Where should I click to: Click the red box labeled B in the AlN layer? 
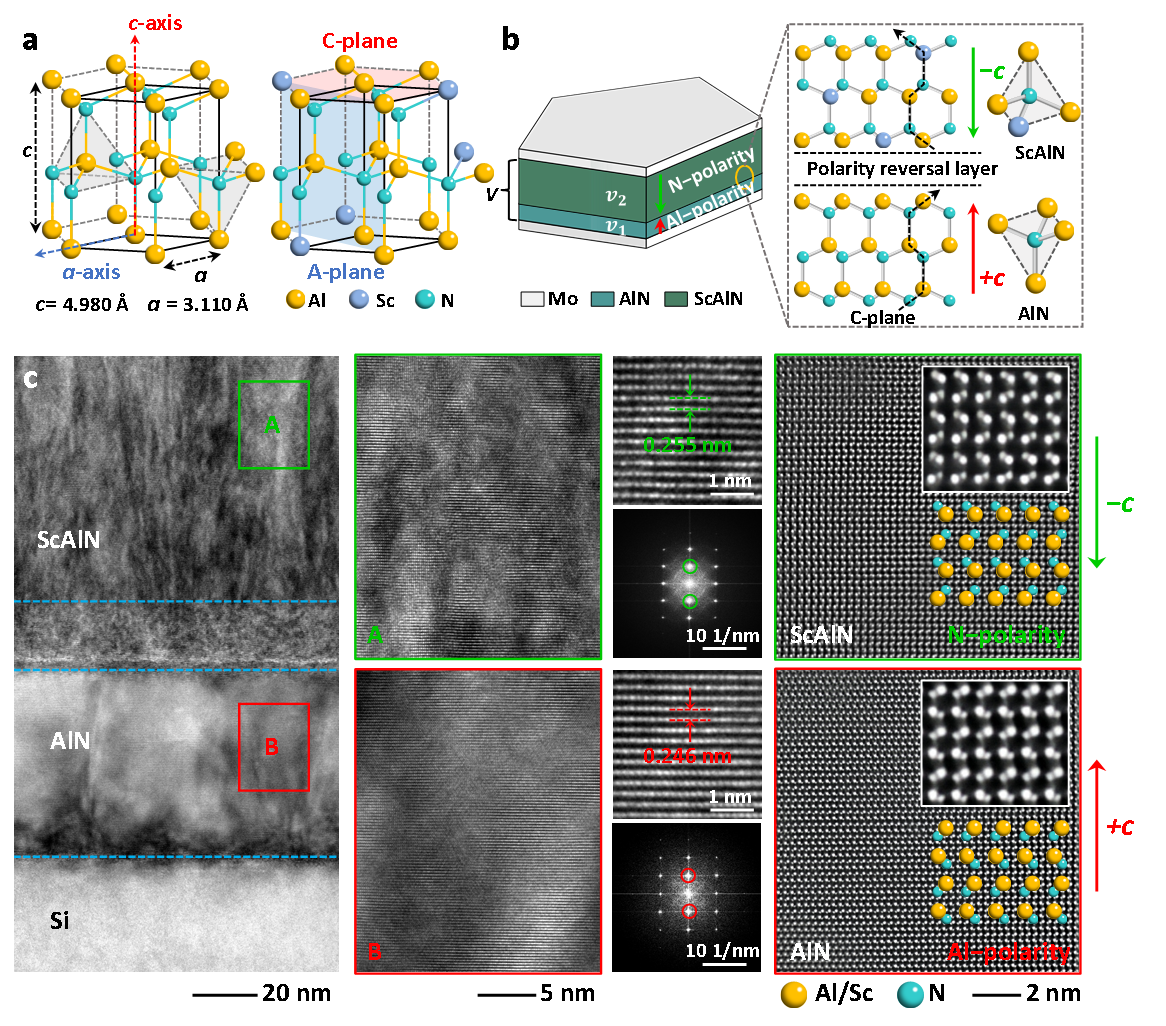point(273,747)
